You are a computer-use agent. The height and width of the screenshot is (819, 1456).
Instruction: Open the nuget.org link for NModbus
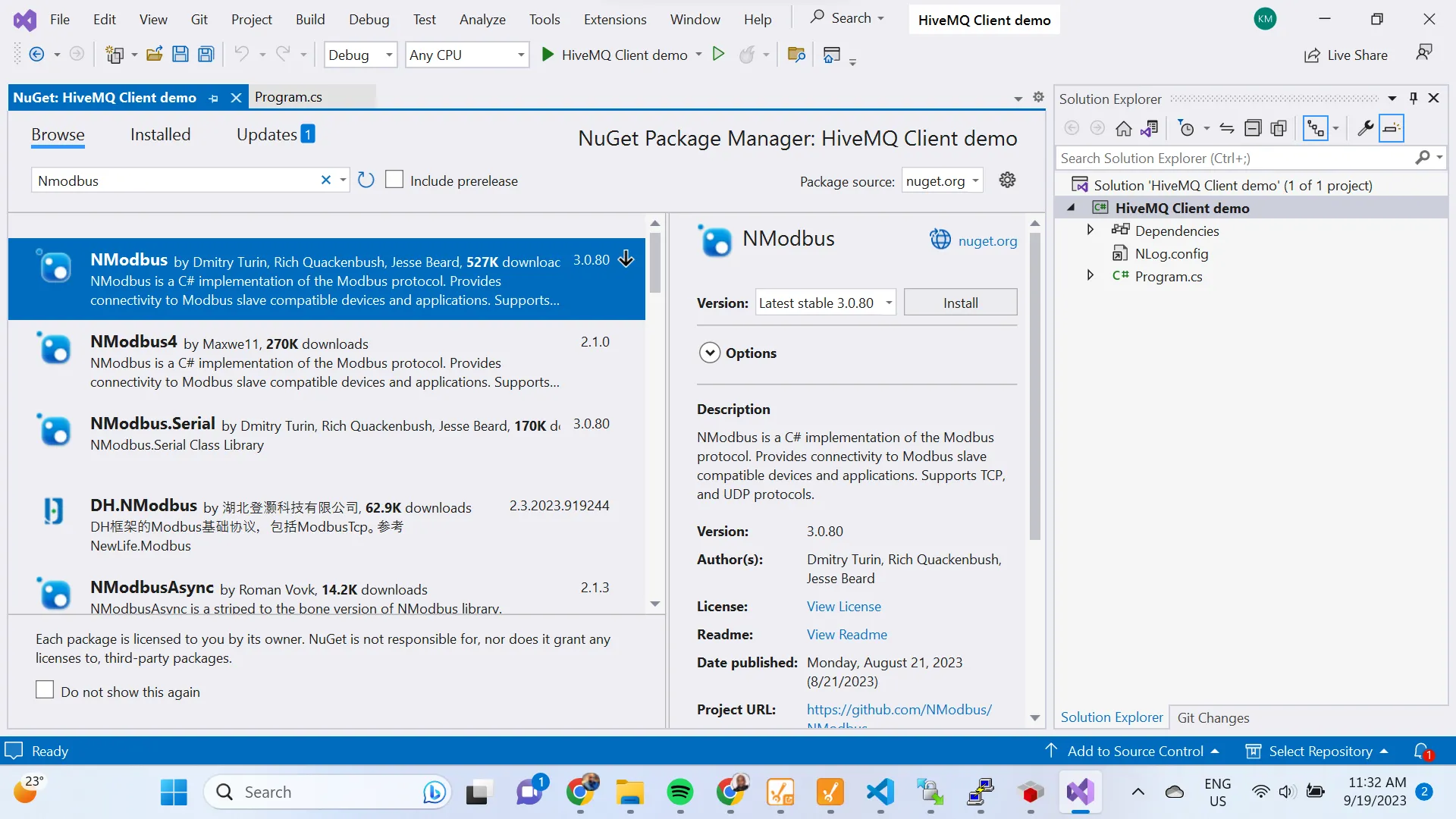(x=987, y=241)
